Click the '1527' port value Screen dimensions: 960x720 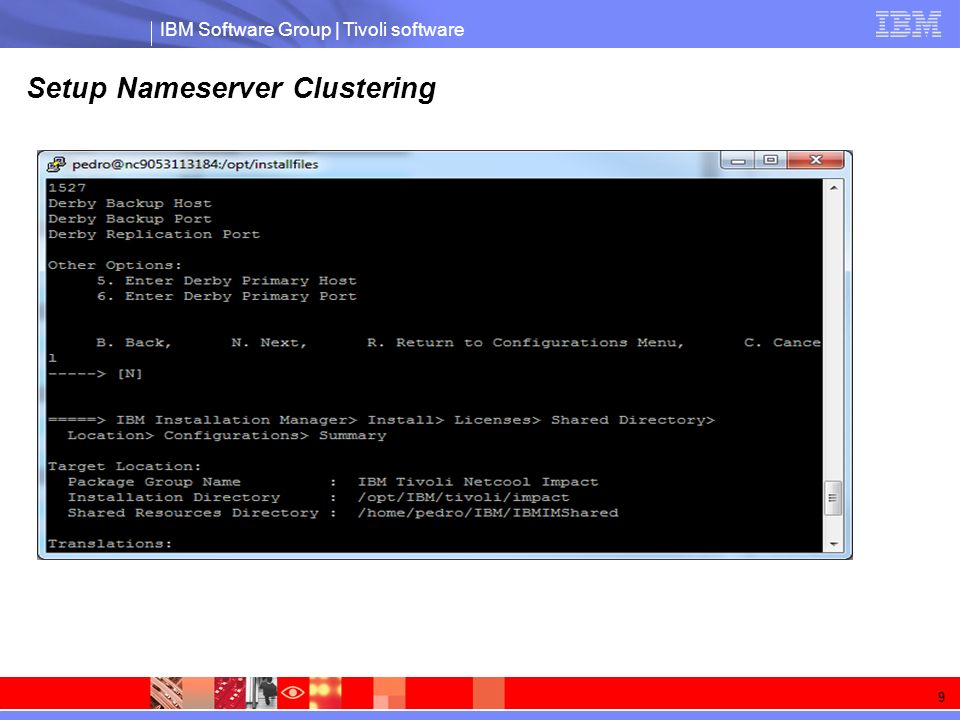click(x=67, y=187)
